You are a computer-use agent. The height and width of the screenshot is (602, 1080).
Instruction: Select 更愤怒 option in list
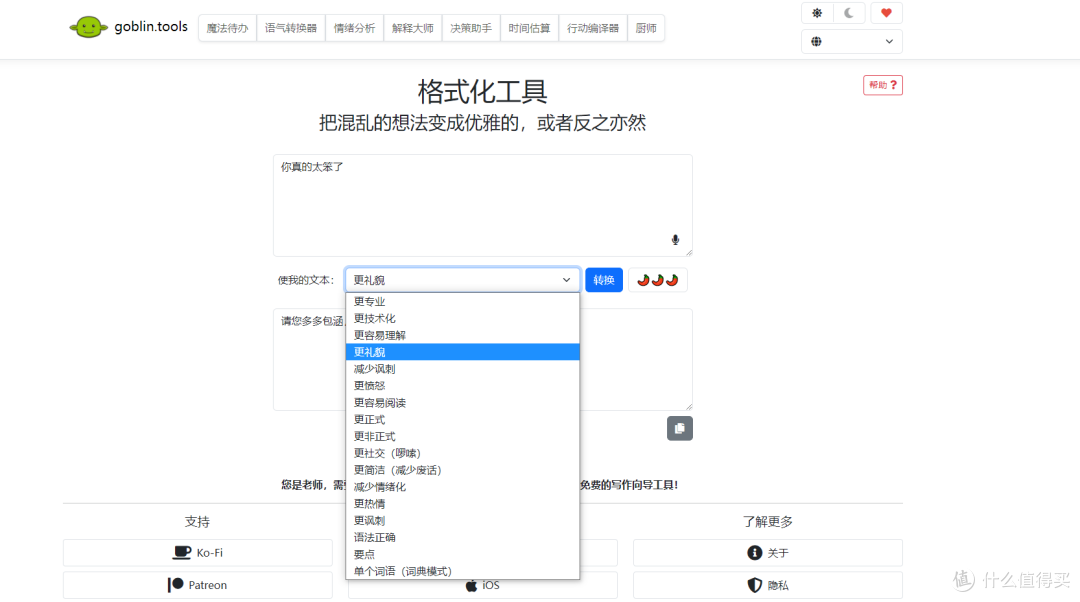click(x=462, y=386)
